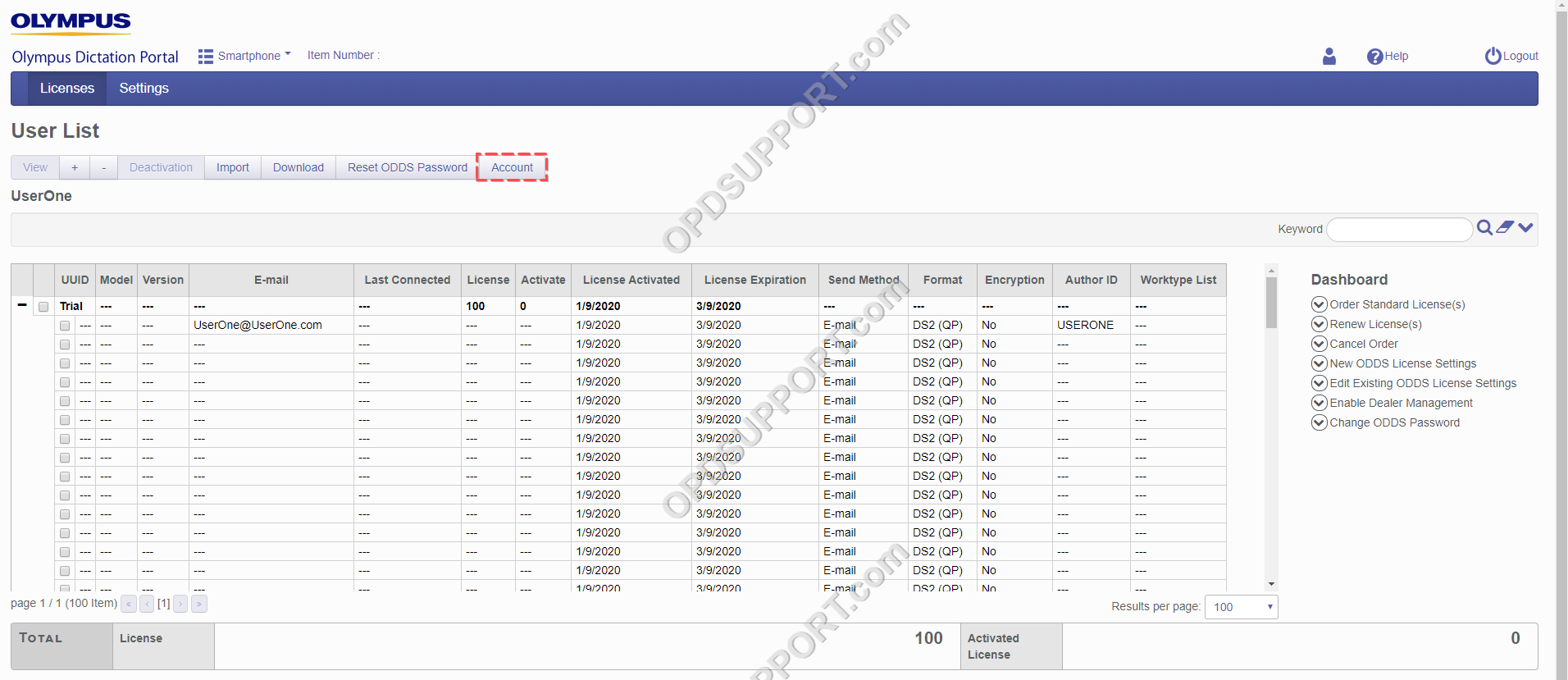Go to last page pagination button

(198, 604)
